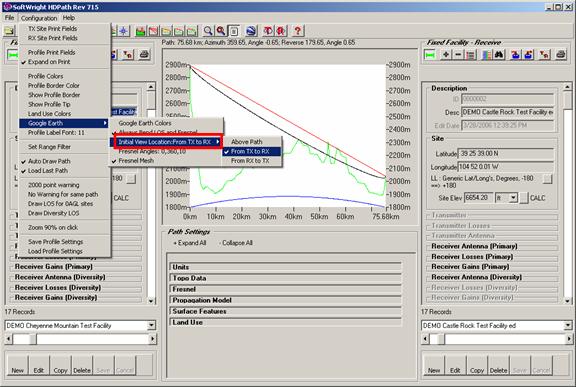The height and width of the screenshot is (387, 576).
Task: Open the Help menu
Action: 69,18
